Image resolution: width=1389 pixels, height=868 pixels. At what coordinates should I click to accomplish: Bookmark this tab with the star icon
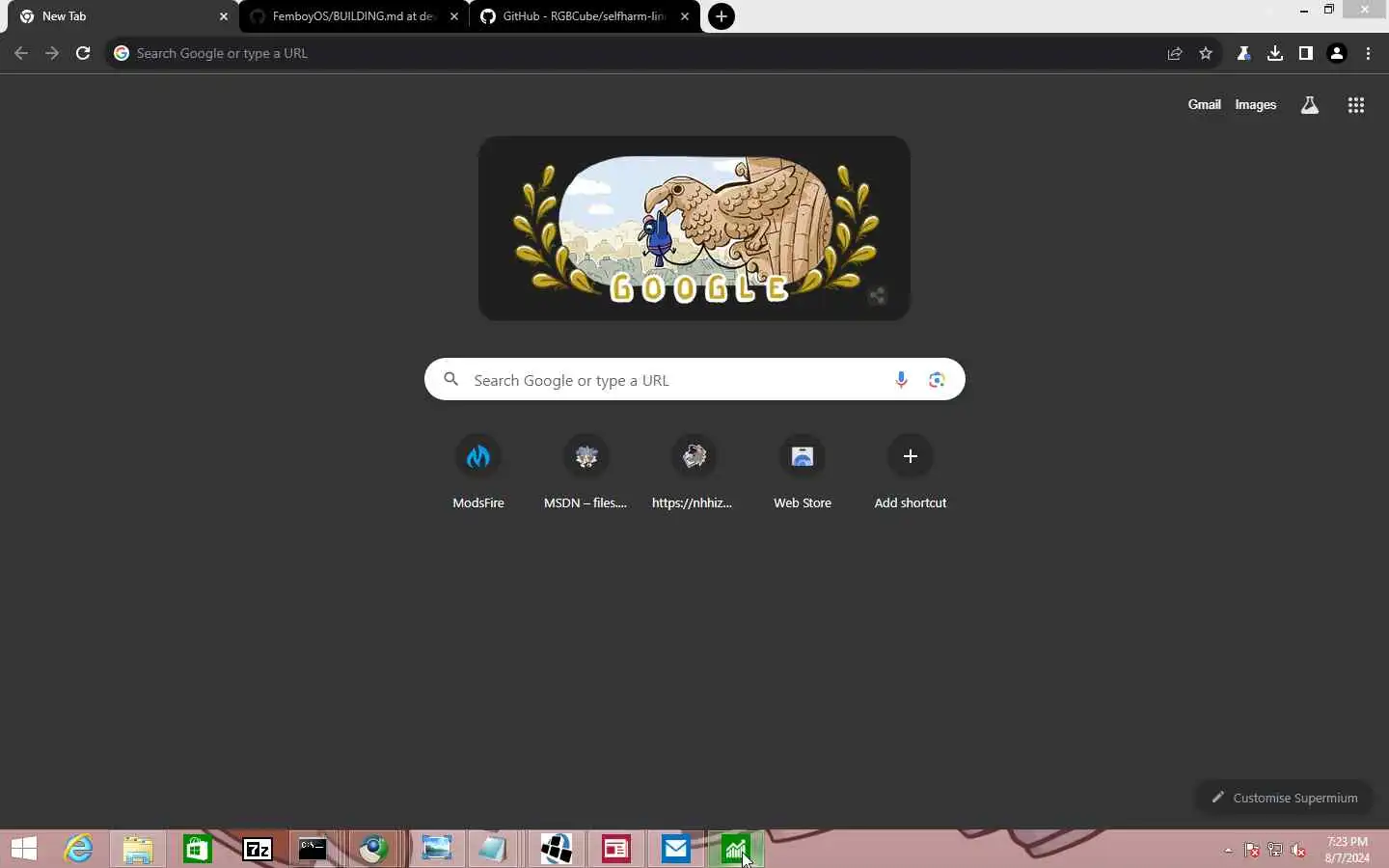click(1206, 53)
